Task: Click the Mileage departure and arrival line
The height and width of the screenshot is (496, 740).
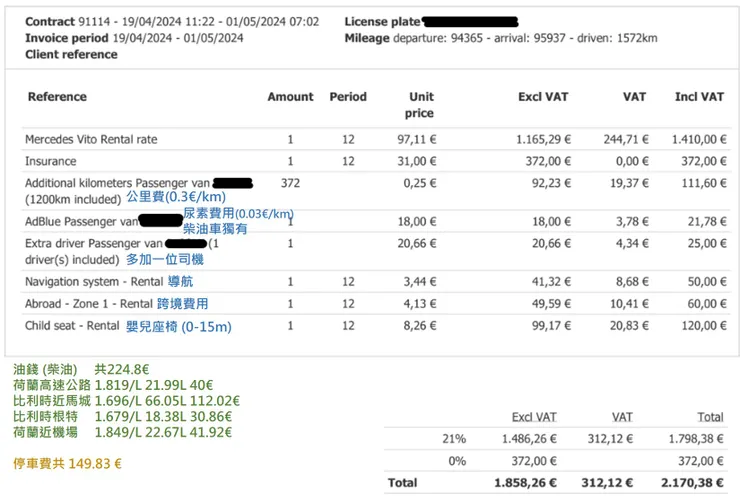Action: [x=500, y=38]
